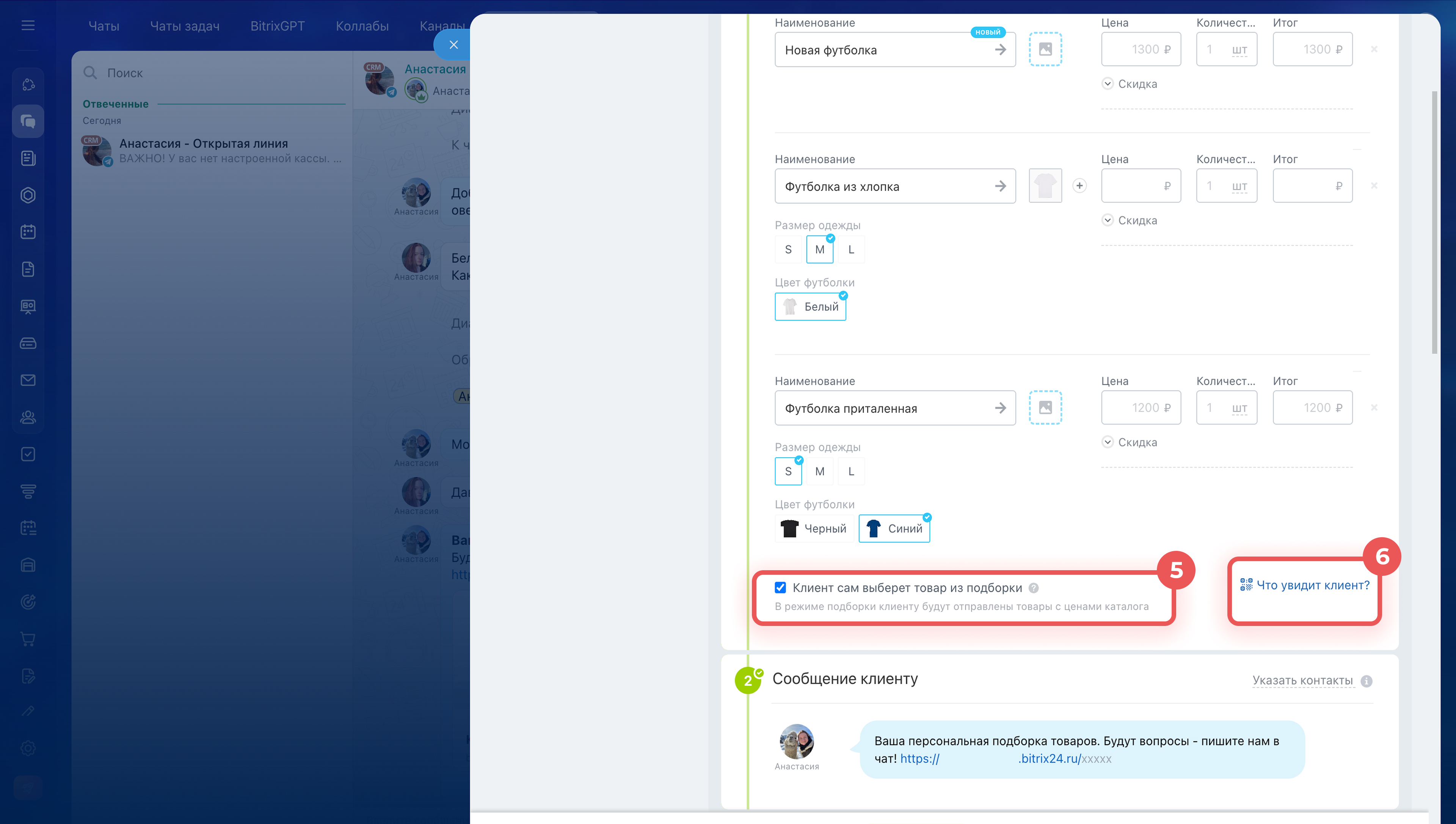Select size M for Футболка приталенная

[x=819, y=472]
